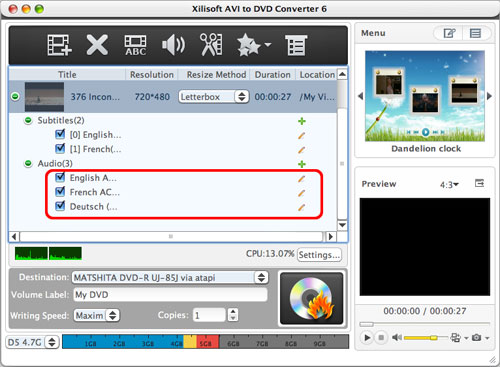Collapse the 376 Incon title row
This screenshot has width=500, height=367.
(x=15, y=97)
